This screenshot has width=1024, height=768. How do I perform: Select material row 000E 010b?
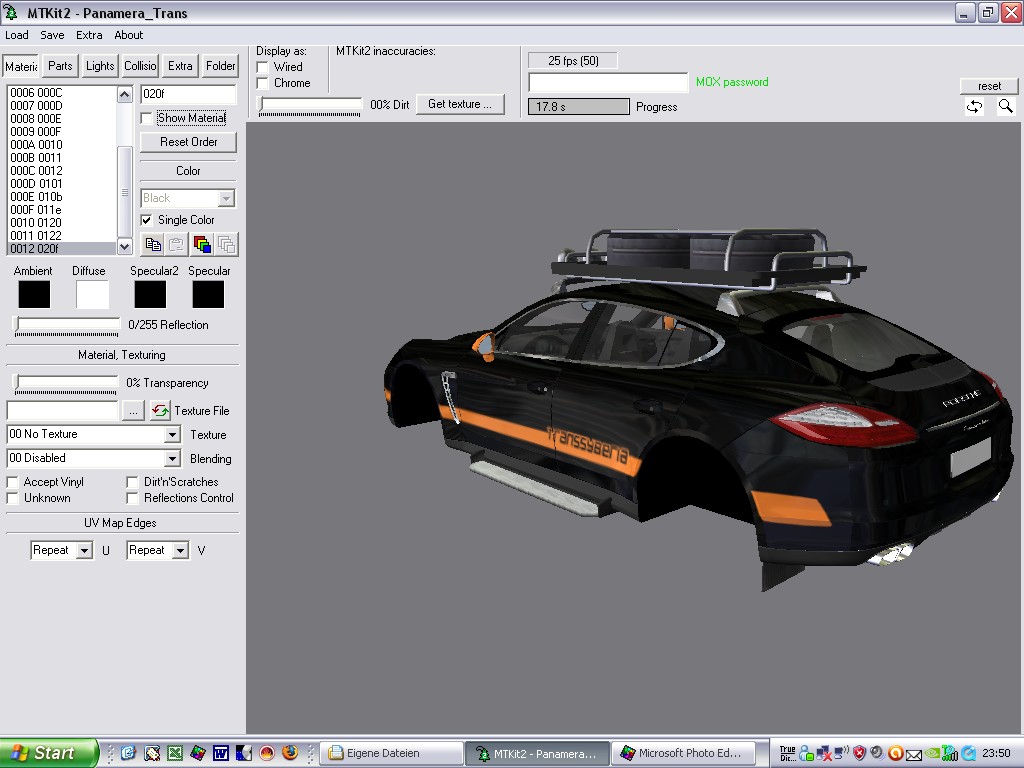61,197
